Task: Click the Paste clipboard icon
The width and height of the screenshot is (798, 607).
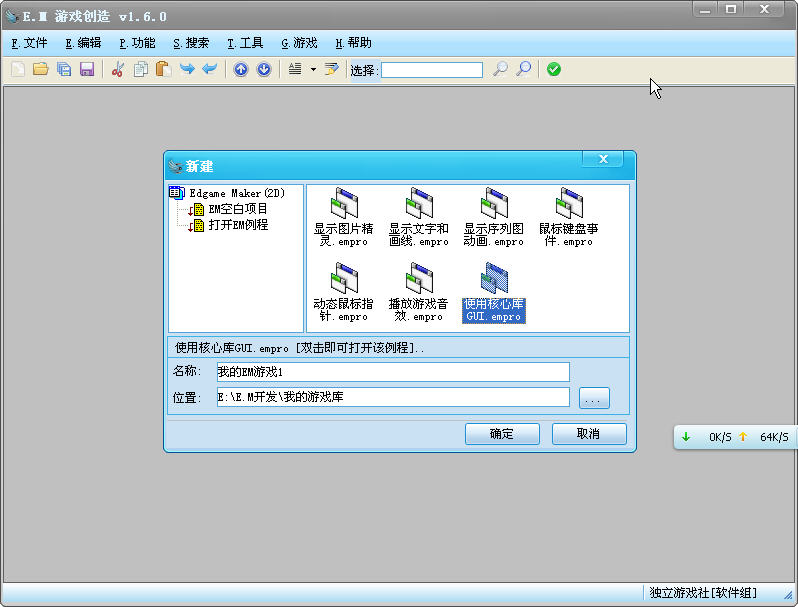Action: [163, 69]
